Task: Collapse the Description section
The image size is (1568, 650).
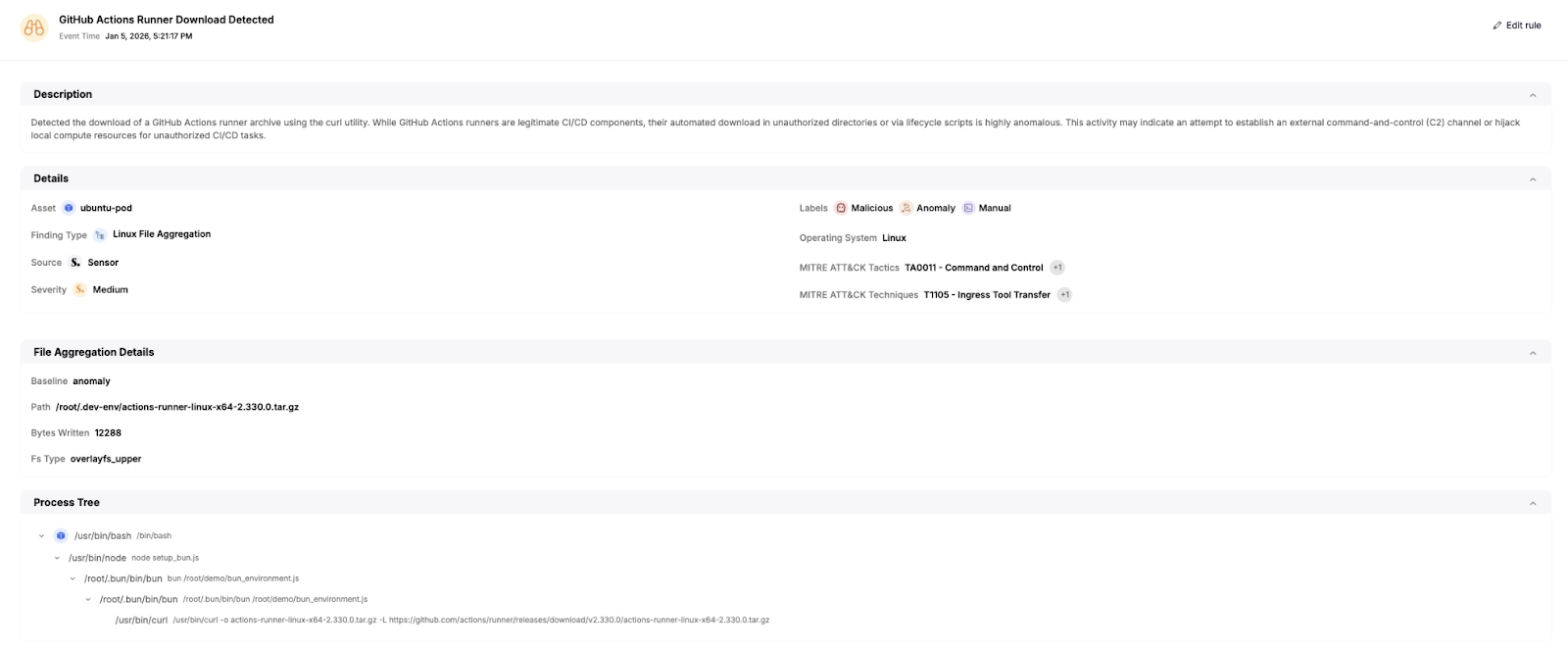Action: pyautogui.click(x=1533, y=95)
